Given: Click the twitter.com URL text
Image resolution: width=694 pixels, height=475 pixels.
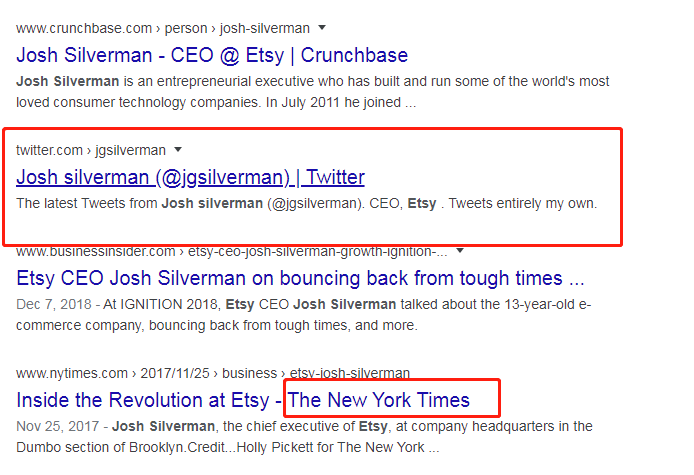Looking at the screenshot, I should click(x=49, y=151).
